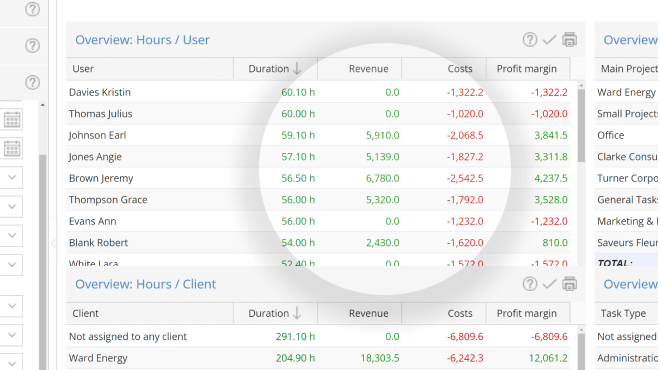Screen dimensions: 660x370
Task: Click the second sidebar help icon
Action: [32, 45]
